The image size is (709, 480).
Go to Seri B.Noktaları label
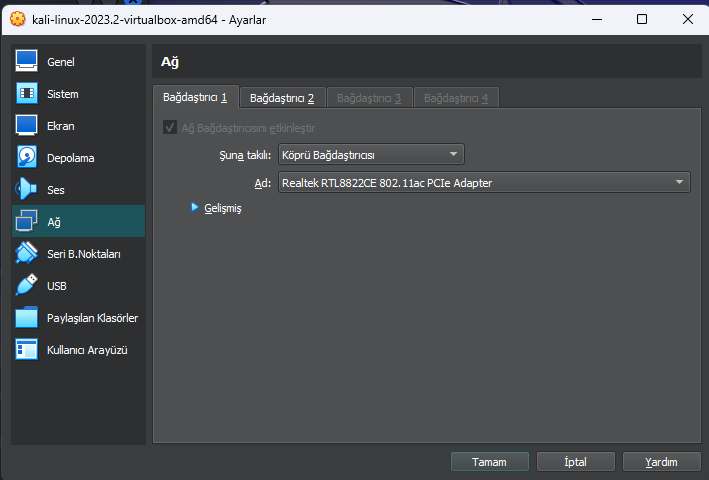pos(84,254)
